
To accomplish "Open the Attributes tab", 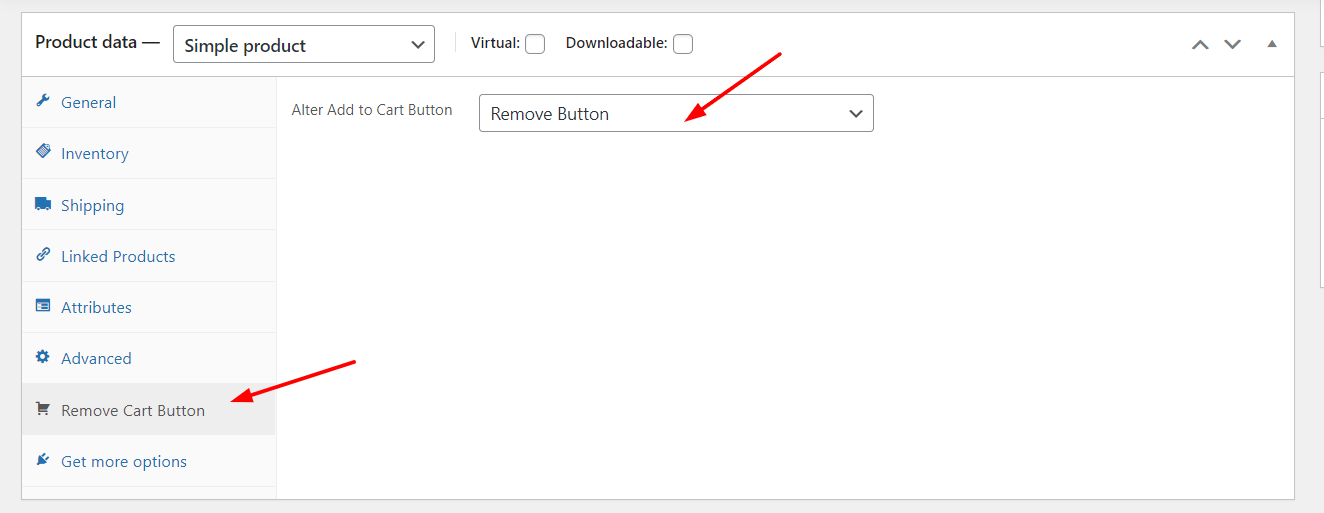I will click(149, 307).
